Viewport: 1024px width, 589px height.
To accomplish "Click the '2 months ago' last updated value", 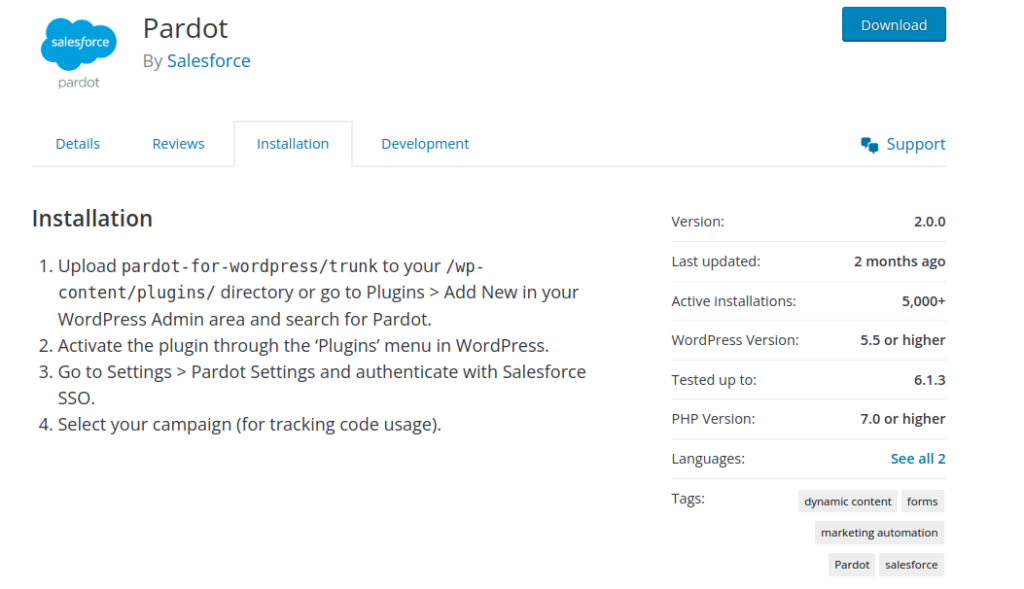I will click(899, 261).
